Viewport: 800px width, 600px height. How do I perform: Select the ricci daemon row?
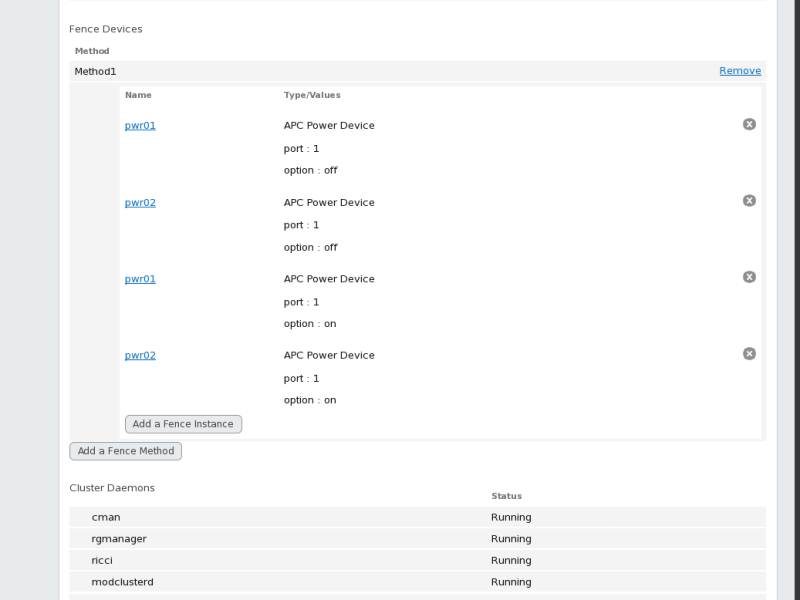pyautogui.click(x=102, y=561)
